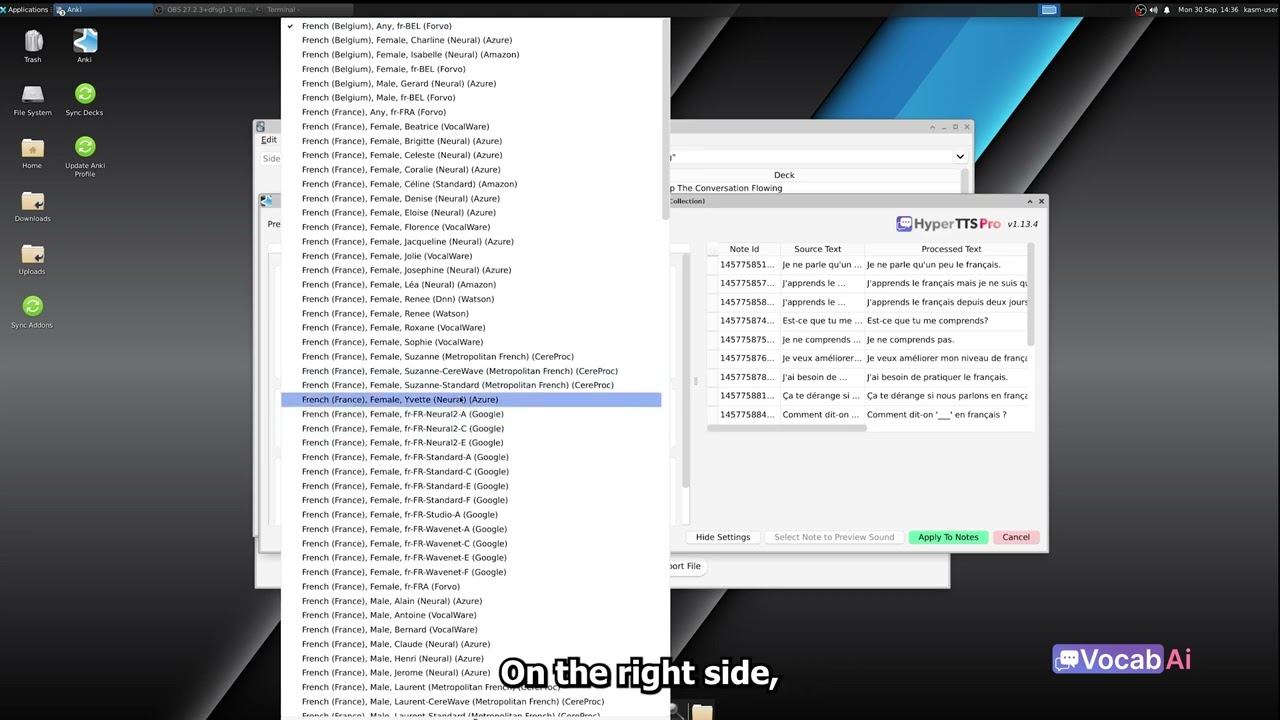Click the notes table horizontal scrollbar

pyautogui.click(x=787, y=428)
